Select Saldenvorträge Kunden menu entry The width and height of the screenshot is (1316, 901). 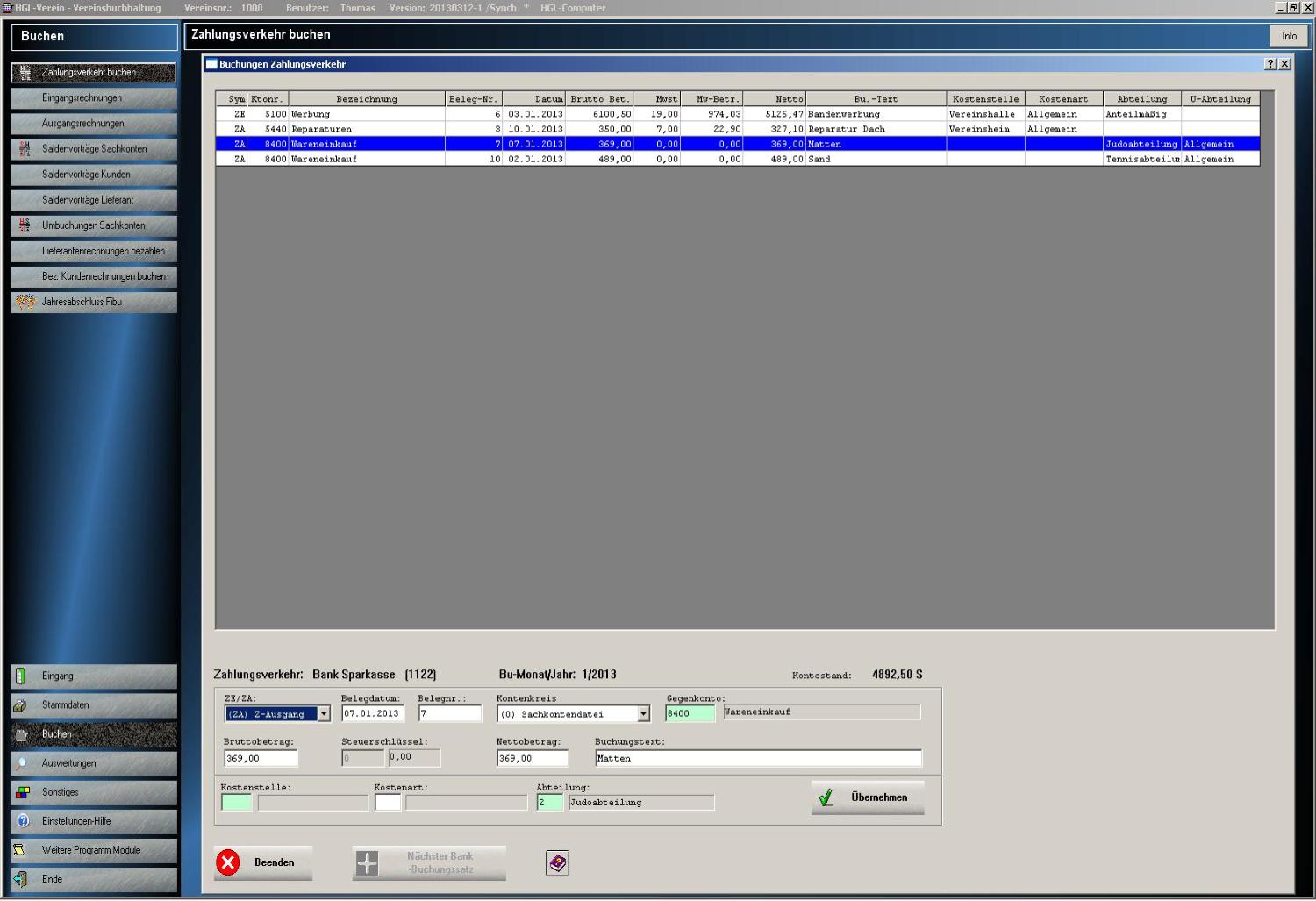point(94,175)
